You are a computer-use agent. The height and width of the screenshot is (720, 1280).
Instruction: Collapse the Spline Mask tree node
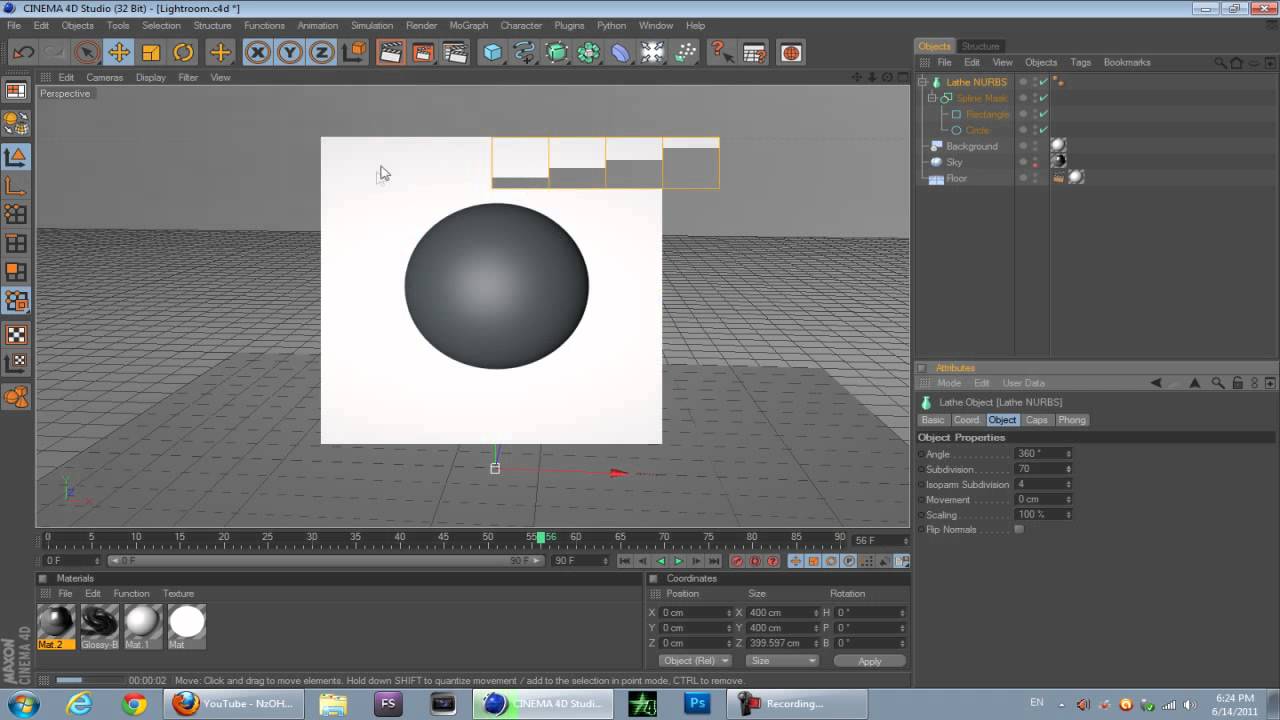pos(932,98)
